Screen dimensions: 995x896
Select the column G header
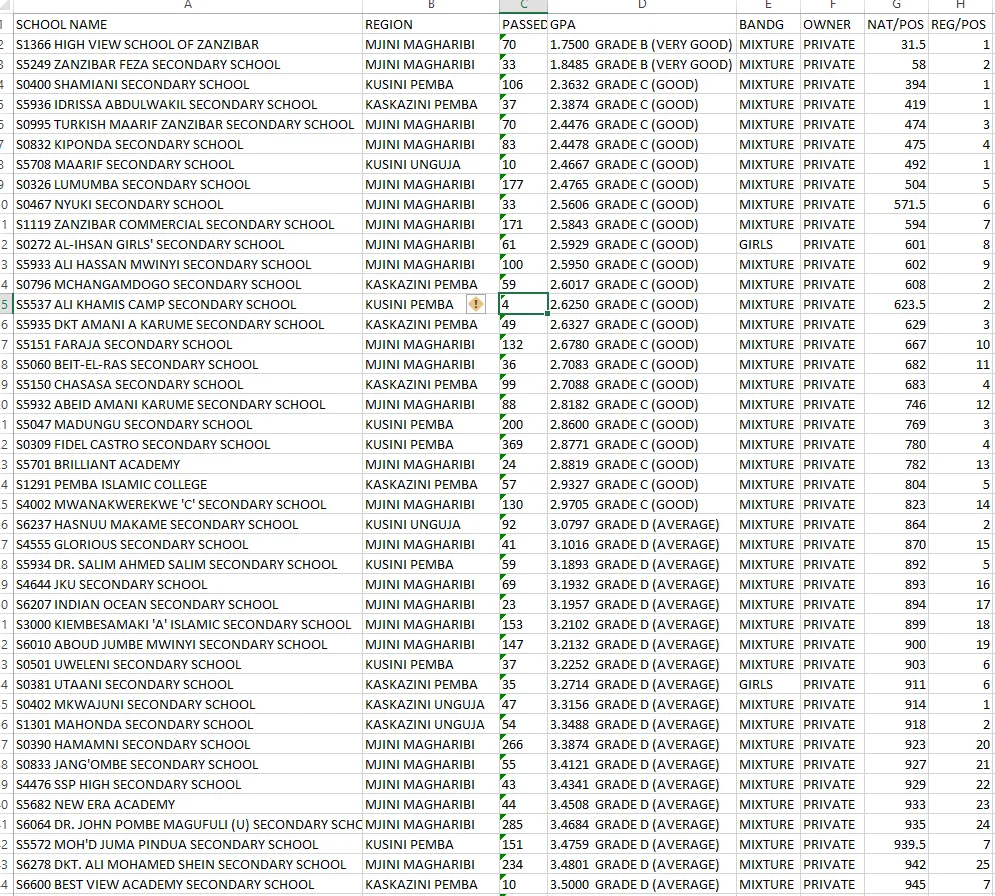tap(895, 5)
